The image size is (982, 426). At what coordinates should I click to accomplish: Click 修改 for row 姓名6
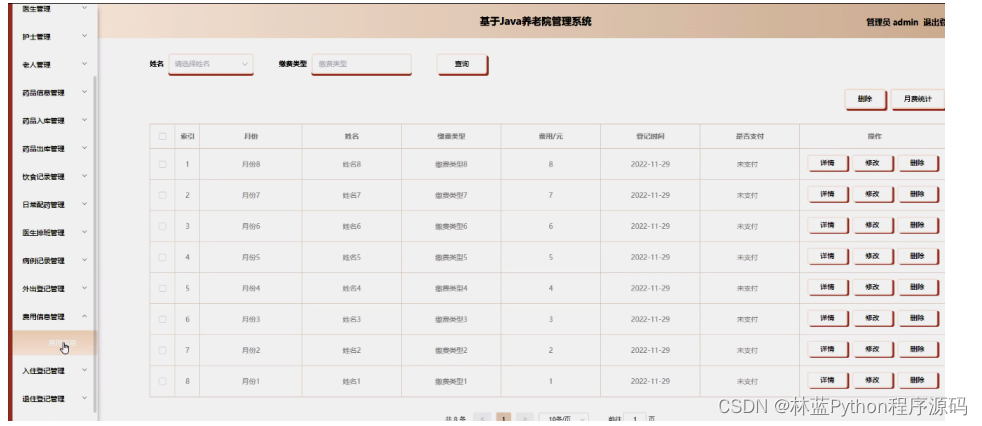click(x=872, y=226)
